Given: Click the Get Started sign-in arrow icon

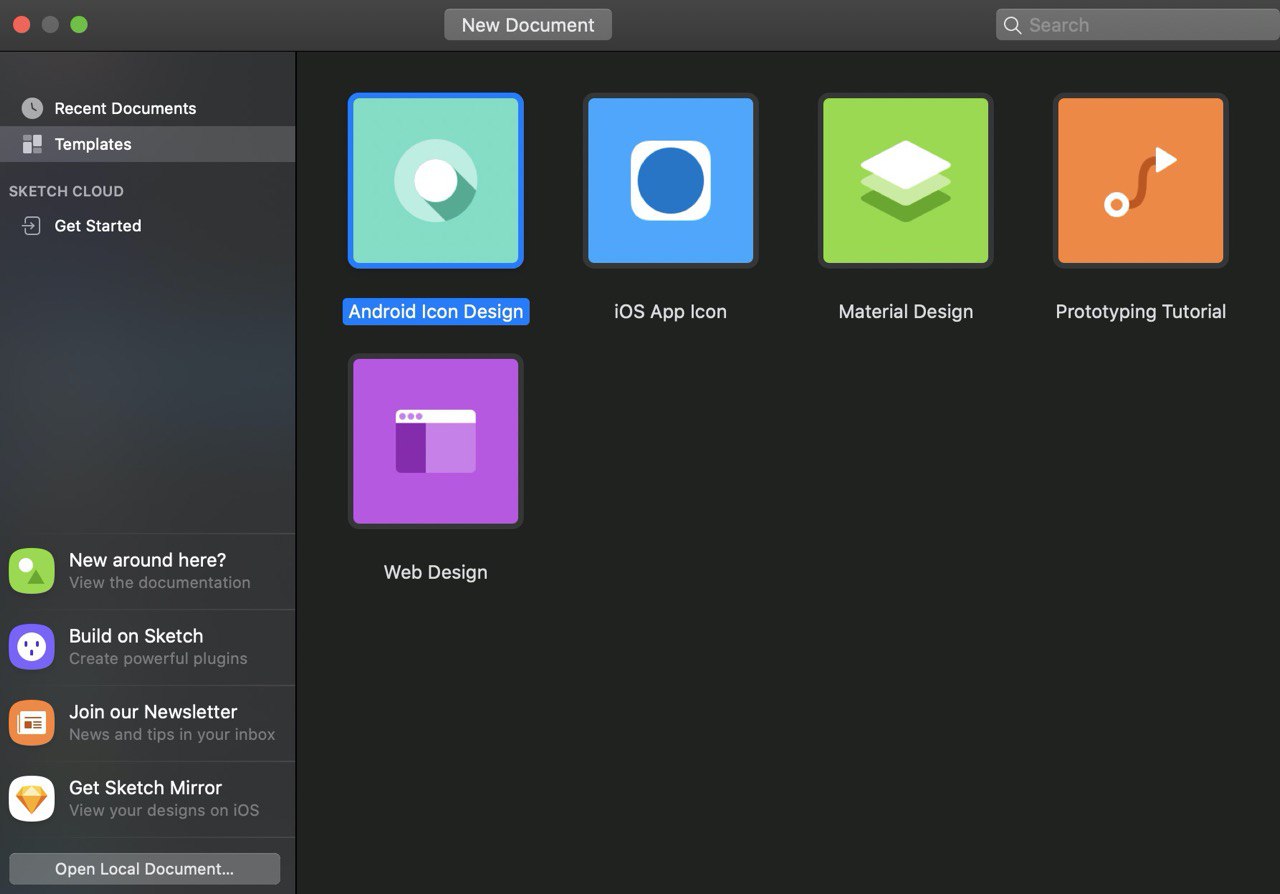Looking at the screenshot, I should pyautogui.click(x=32, y=226).
